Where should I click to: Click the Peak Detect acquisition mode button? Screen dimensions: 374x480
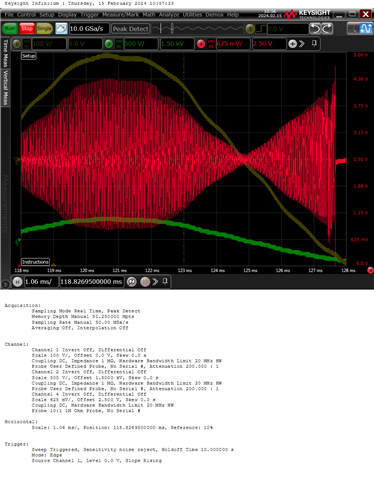pos(131,29)
